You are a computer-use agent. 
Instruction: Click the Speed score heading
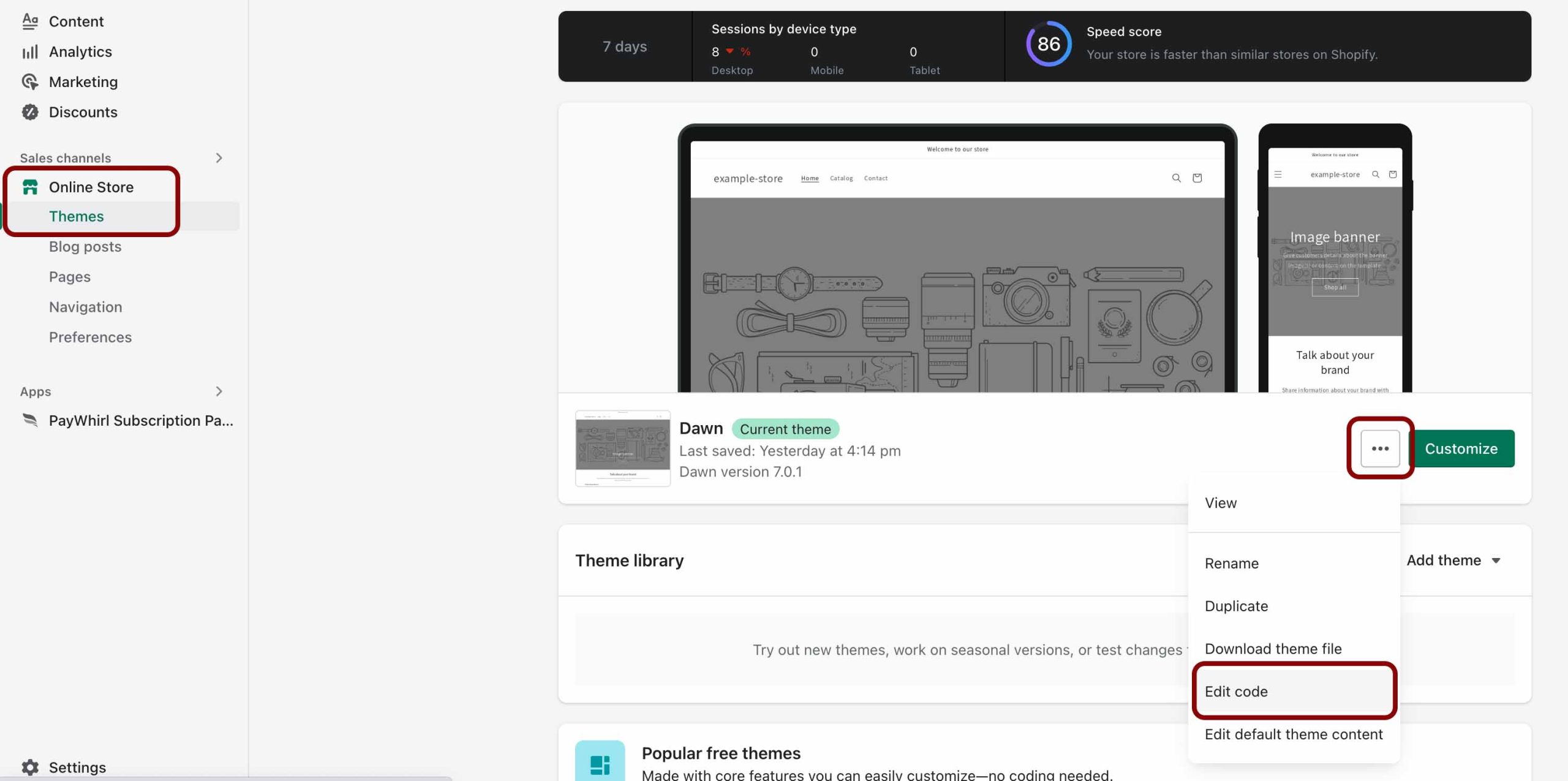tap(1124, 31)
